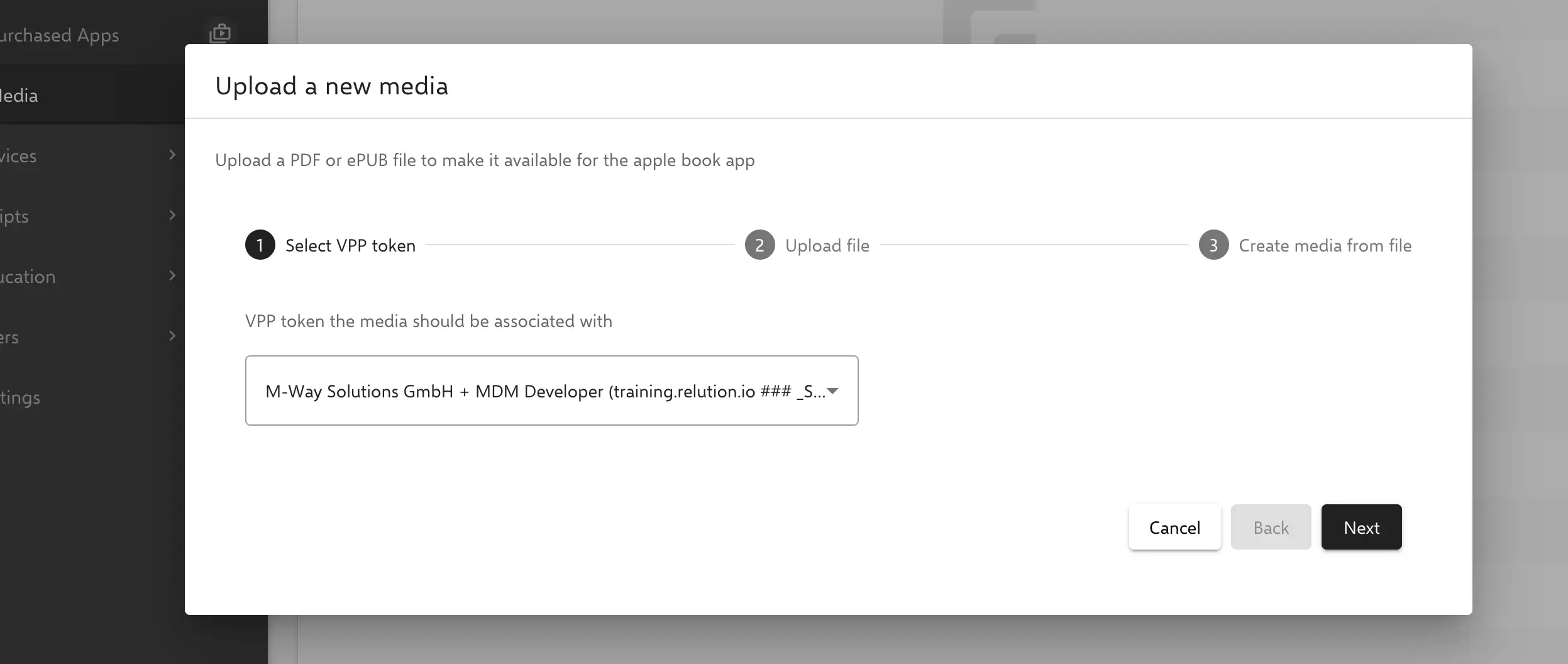This screenshot has height=664, width=1568.
Task: Click the step 3 number circle
Action: pos(1213,245)
